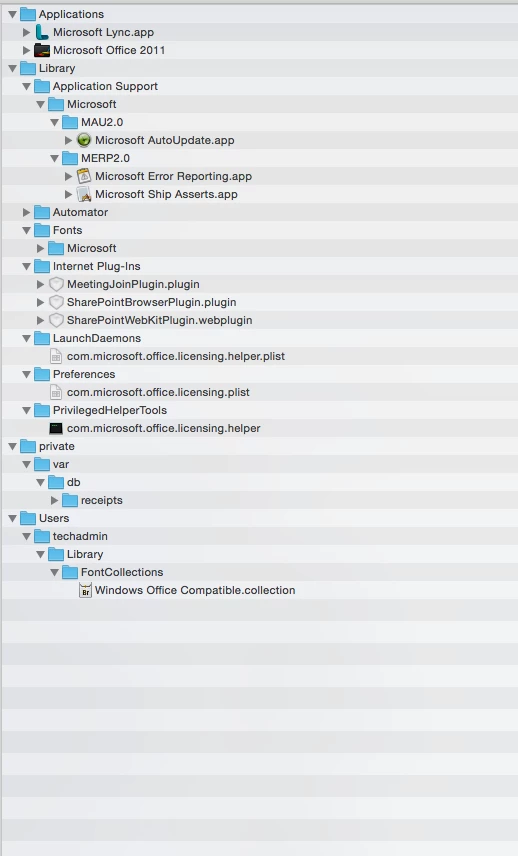Expand the Automator folder

(x=26, y=212)
